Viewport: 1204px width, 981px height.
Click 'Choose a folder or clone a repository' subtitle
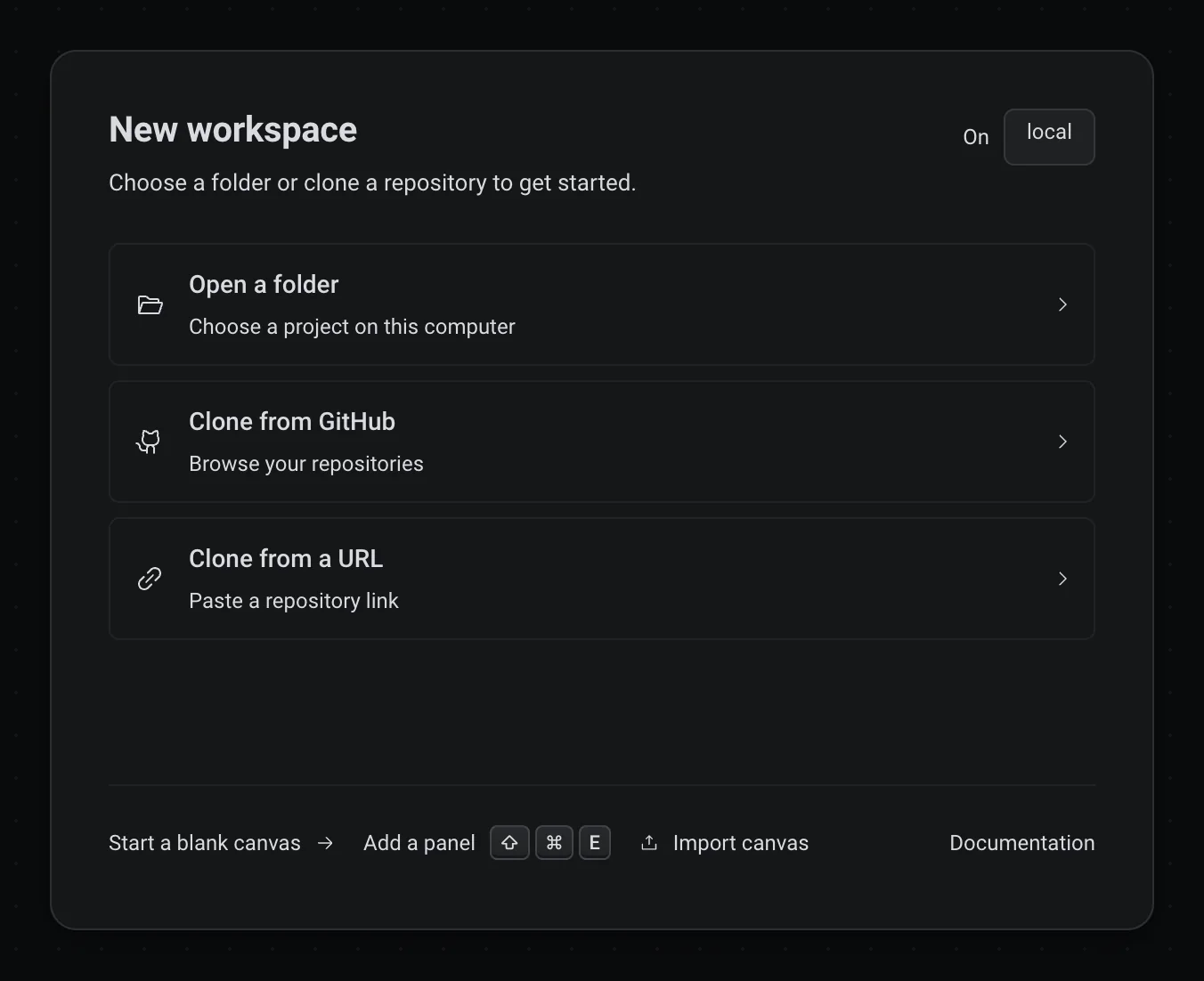point(371,182)
